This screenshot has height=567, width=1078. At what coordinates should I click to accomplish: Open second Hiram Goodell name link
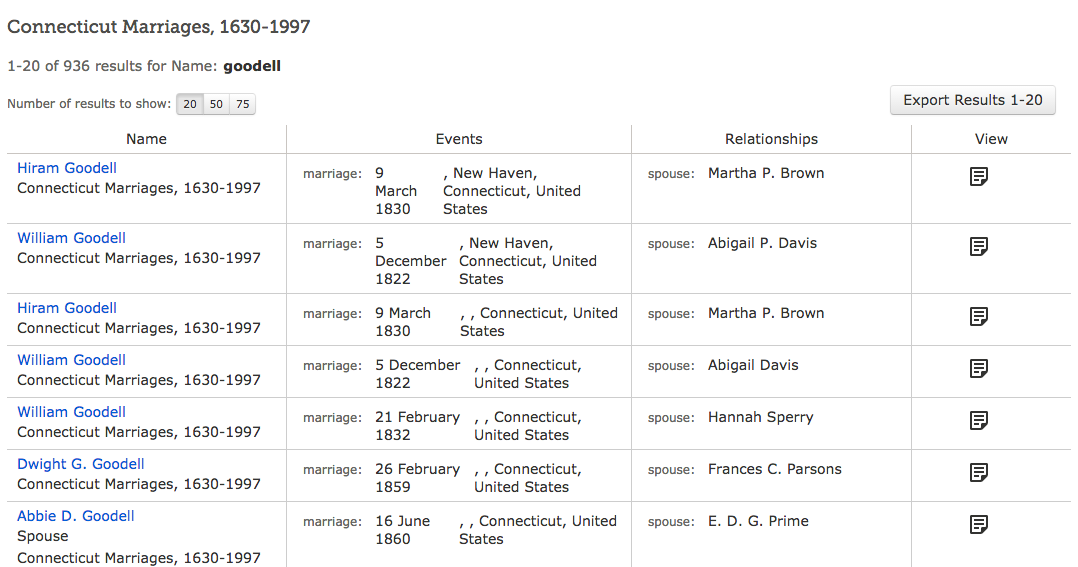coord(67,308)
